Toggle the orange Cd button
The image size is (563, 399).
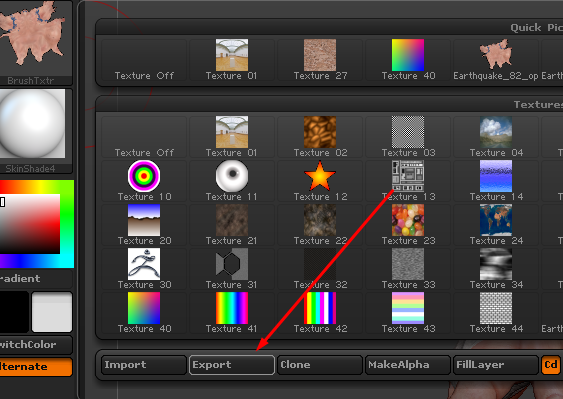(x=551, y=365)
